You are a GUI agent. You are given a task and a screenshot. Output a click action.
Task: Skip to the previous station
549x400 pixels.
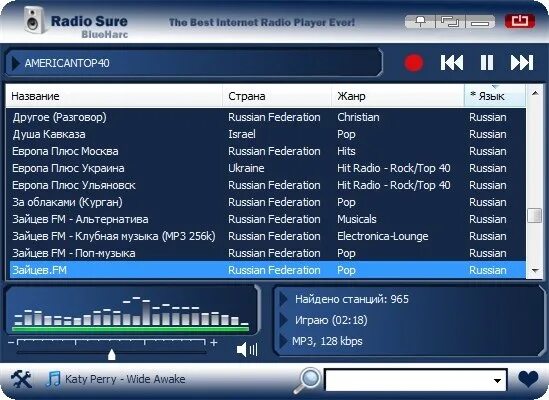click(x=452, y=63)
